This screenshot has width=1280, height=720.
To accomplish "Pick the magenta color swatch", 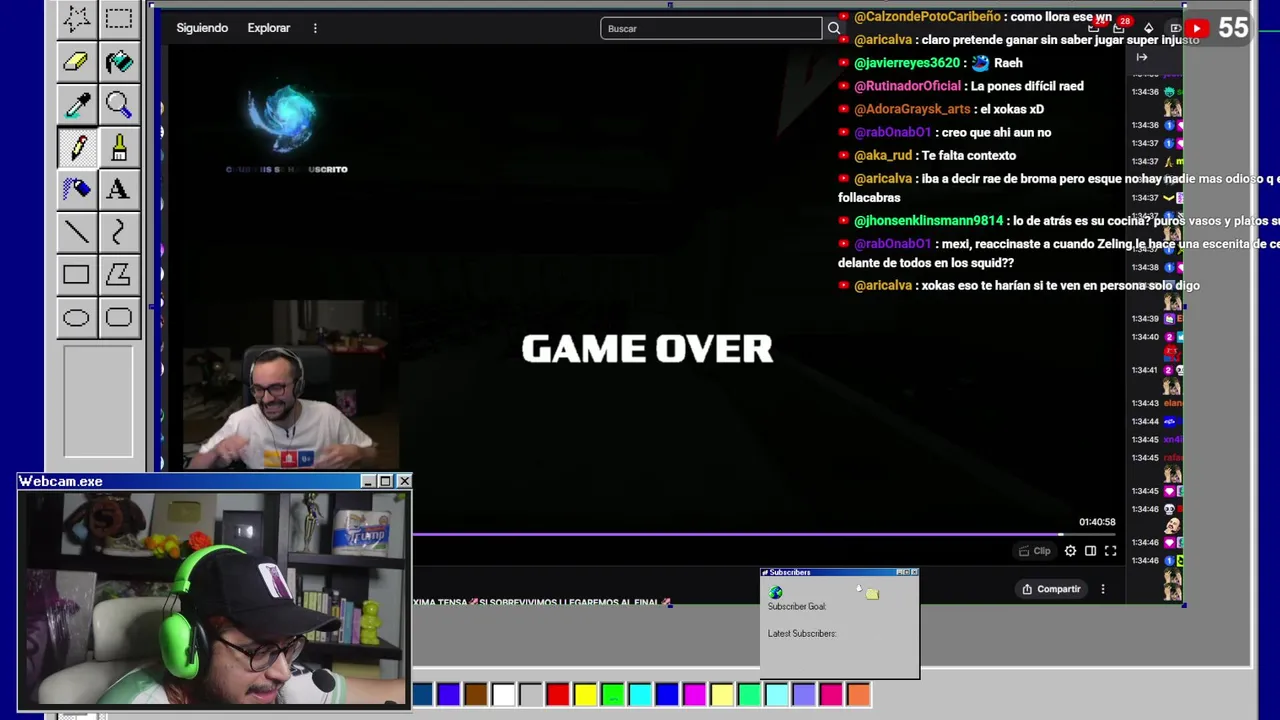I will click(x=694, y=694).
